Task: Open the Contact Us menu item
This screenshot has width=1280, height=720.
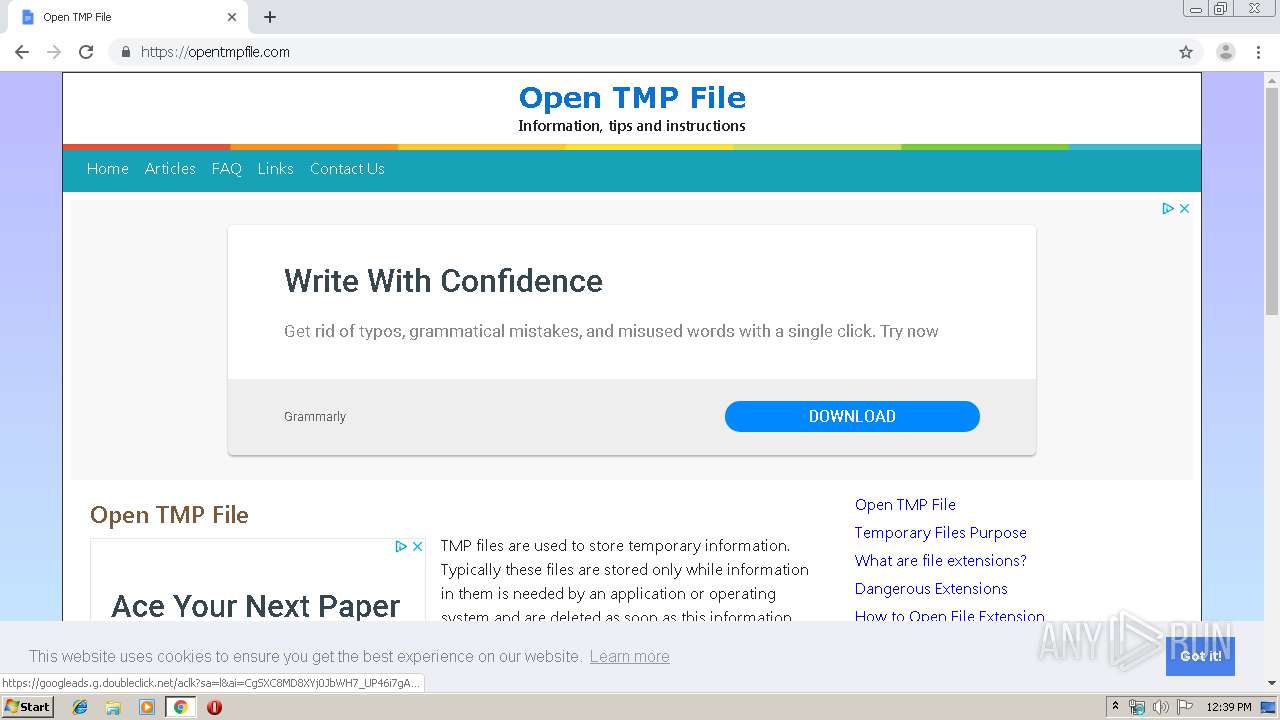Action: pyautogui.click(x=347, y=169)
